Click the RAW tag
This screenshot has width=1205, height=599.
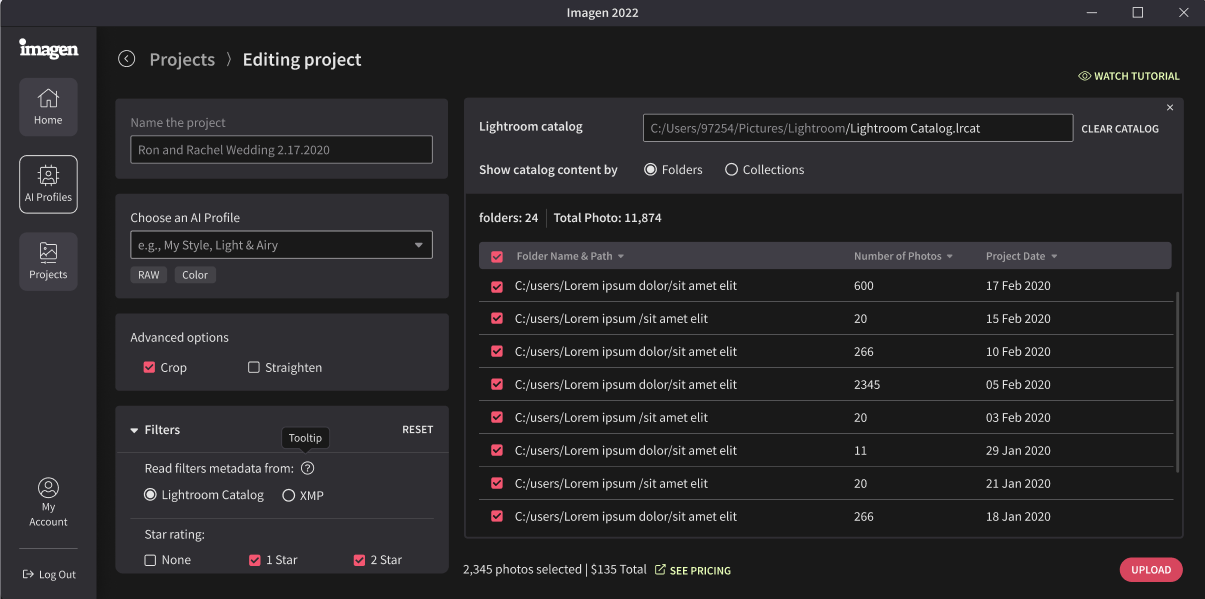click(x=148, y=275)
